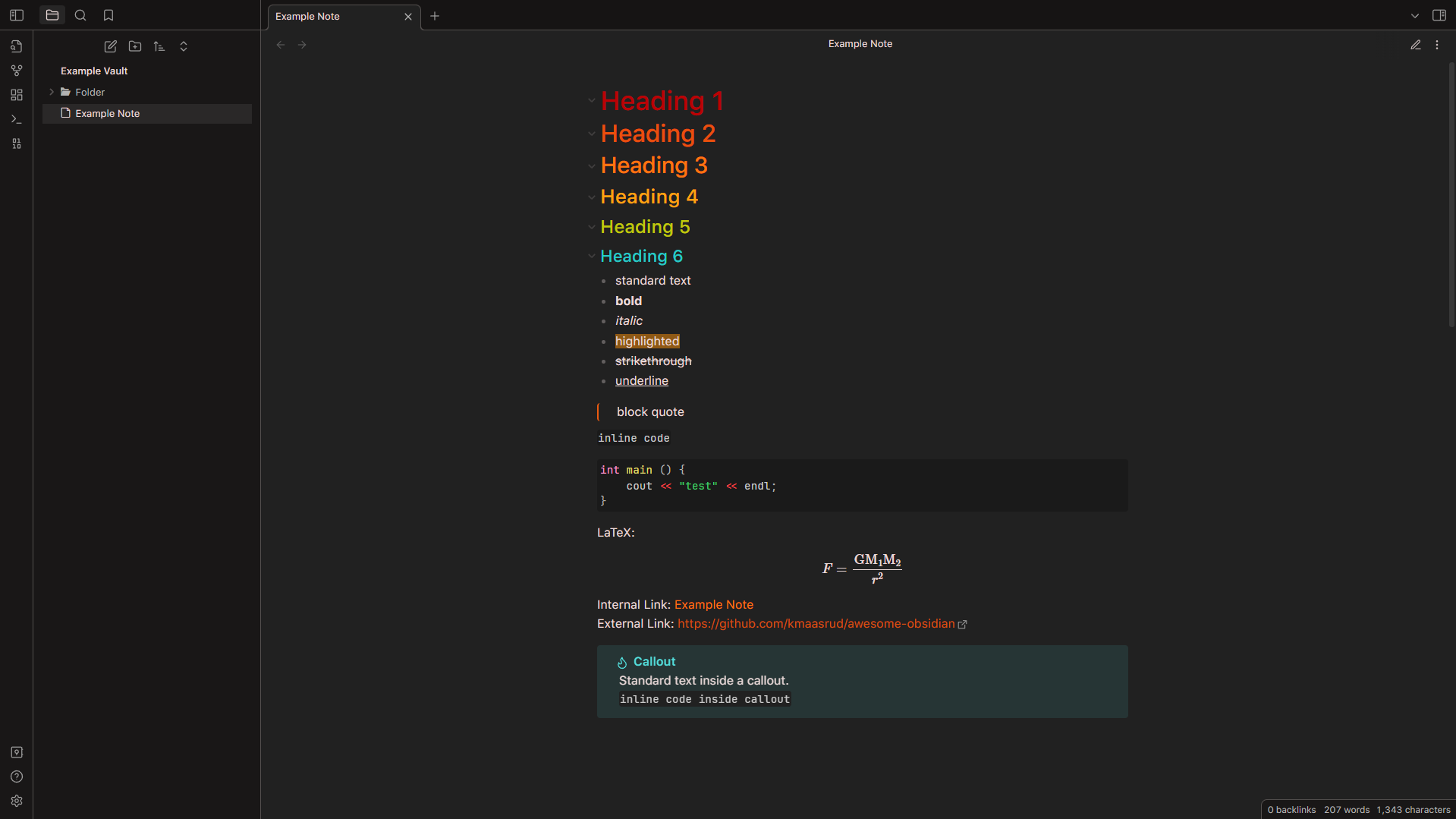Click the underline list item
This screenshot has height=819, width=1456.
pos(642,381)
